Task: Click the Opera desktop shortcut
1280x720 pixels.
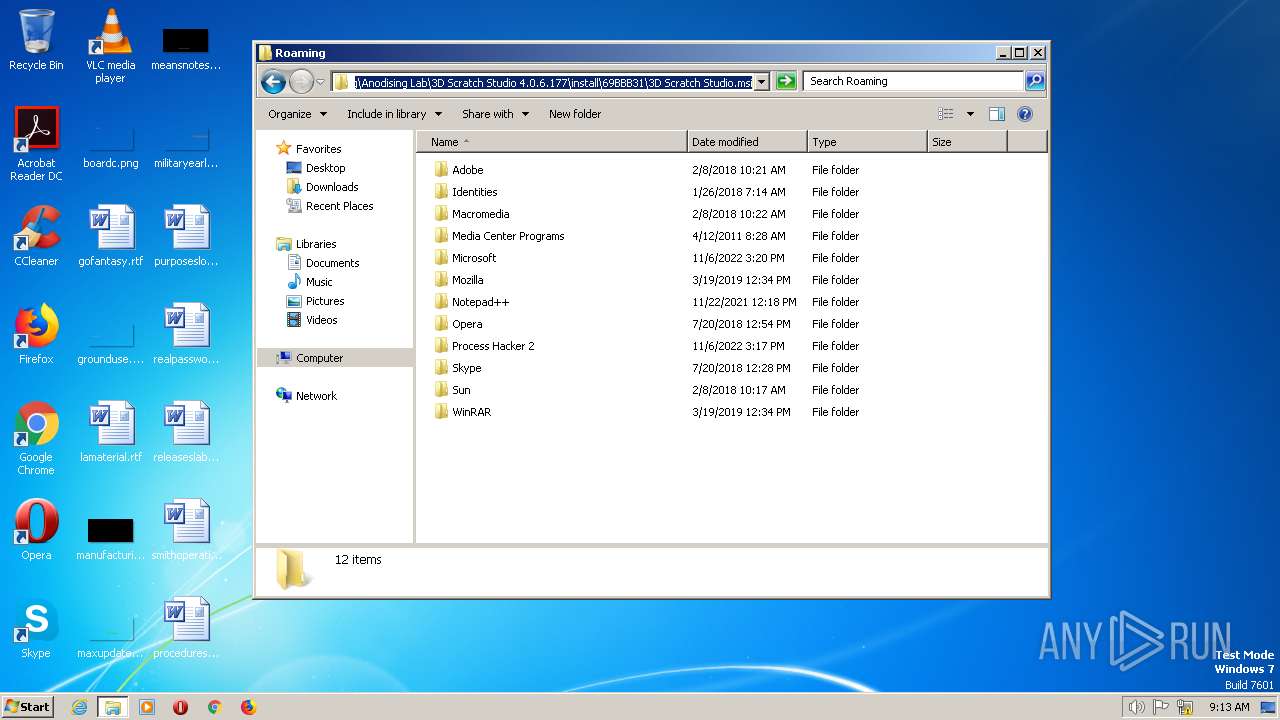Action: click(36, 530)
